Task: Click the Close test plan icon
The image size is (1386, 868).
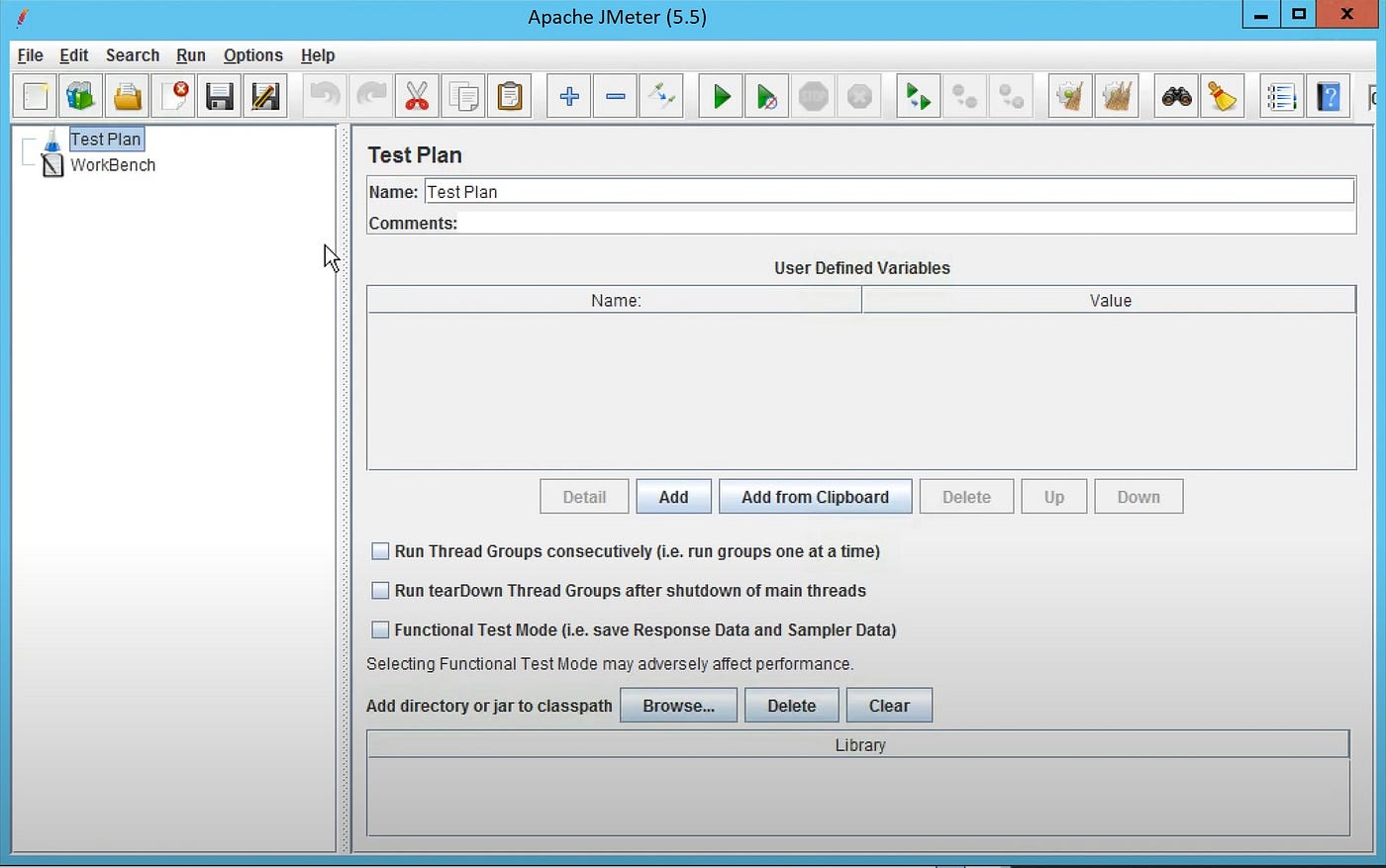Action: pyautogui.click(x=173, y=96)
